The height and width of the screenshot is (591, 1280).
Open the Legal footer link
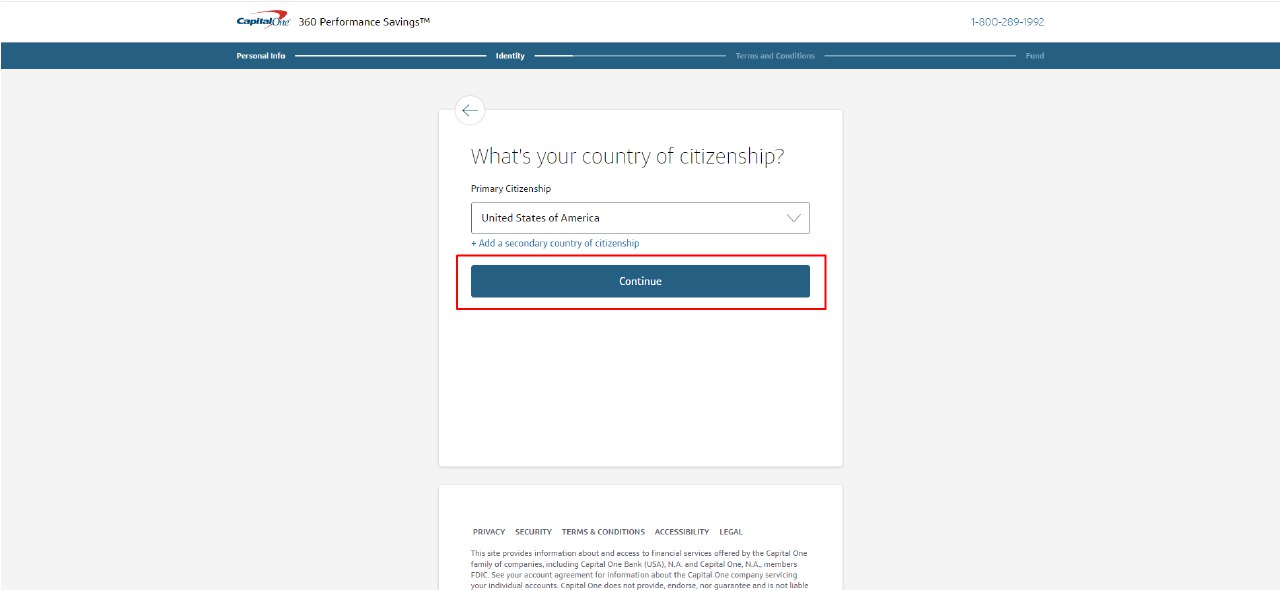pyautogui.click(x=731, y=532)
